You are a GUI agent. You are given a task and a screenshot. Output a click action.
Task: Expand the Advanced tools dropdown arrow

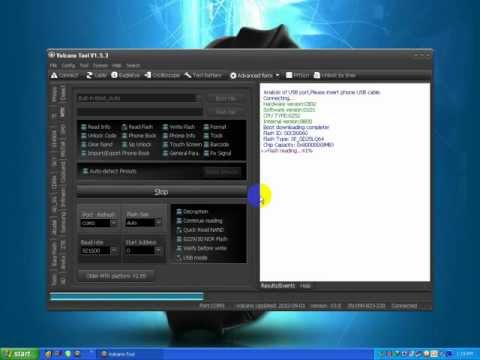pos(277,76)
